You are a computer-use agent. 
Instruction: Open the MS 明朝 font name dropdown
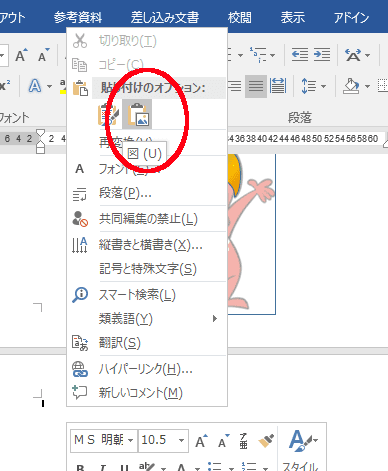131,440
